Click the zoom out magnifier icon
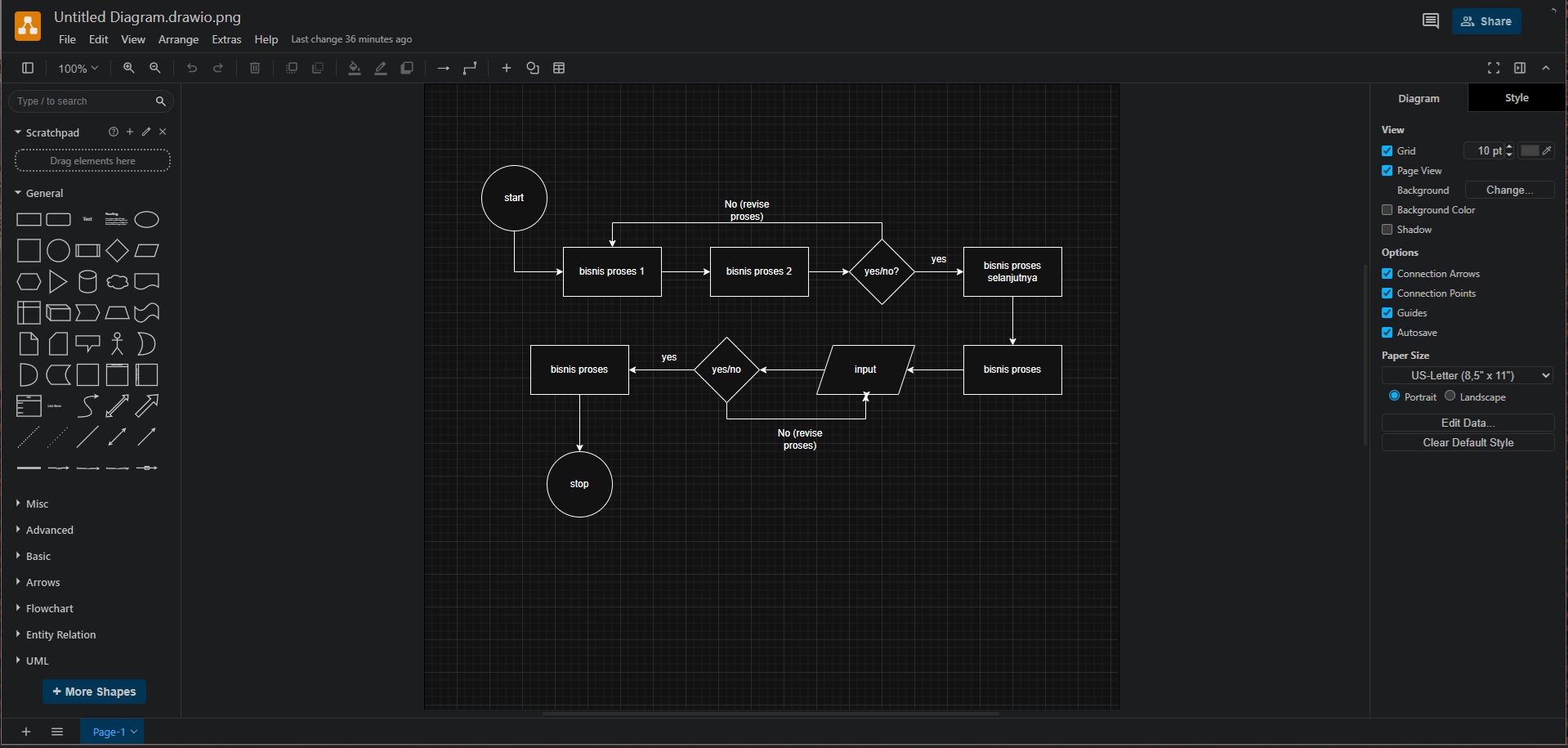The image size is (1568, 748). 155,68
